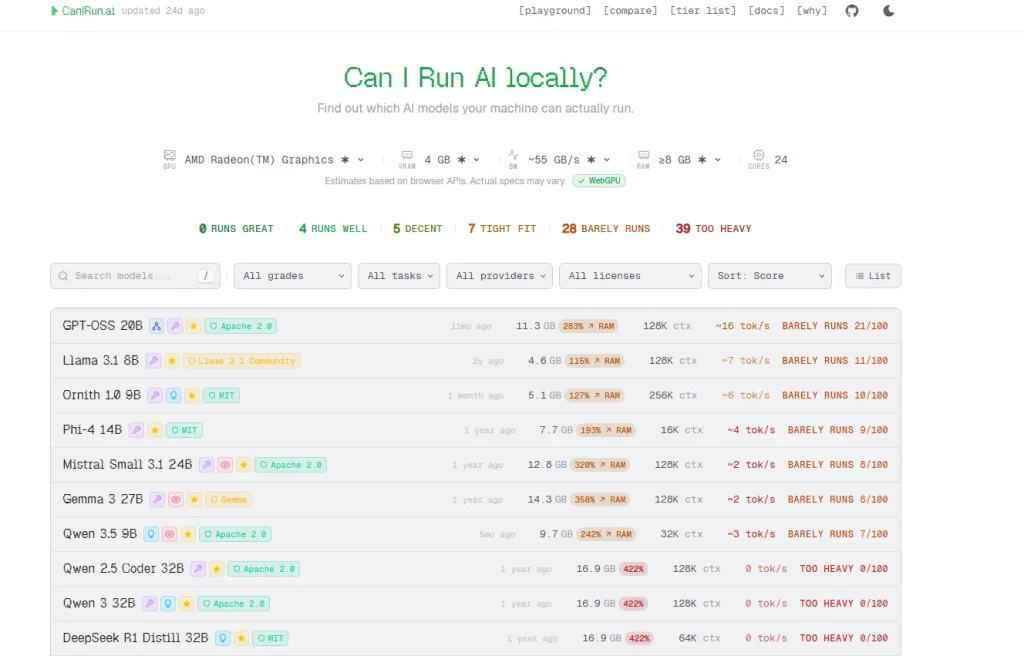The width and height of the screenshot is (1024, 656).
Task: Open the ~55 GB/s bandwidth dropdown
Action: [x=568, y=159]
